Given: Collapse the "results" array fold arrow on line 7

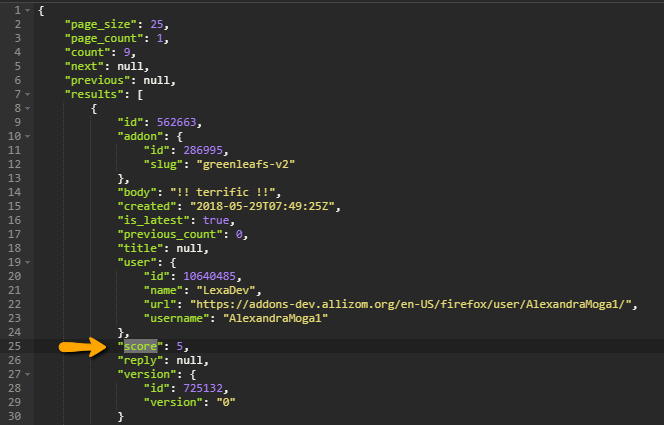Looking at the screenshot, I should coord(28,94).
